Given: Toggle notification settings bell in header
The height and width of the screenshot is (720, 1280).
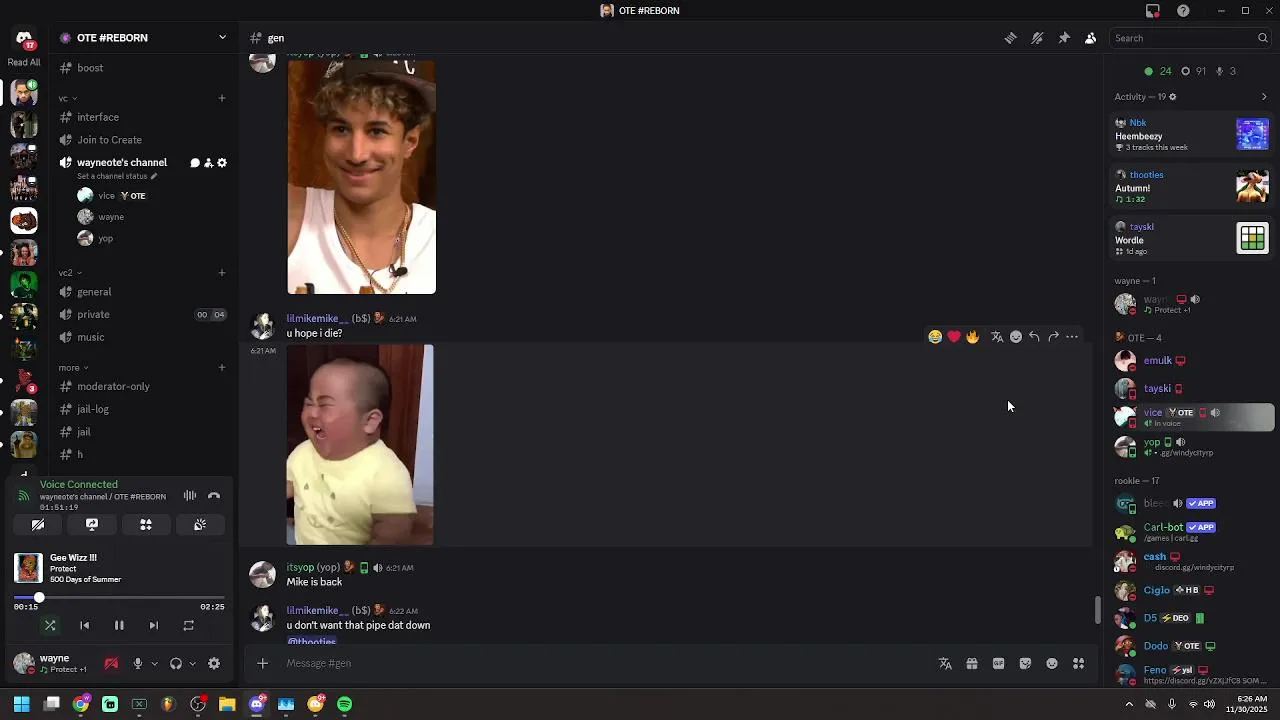Looking at the screenshot, I should click(1037, 38).
